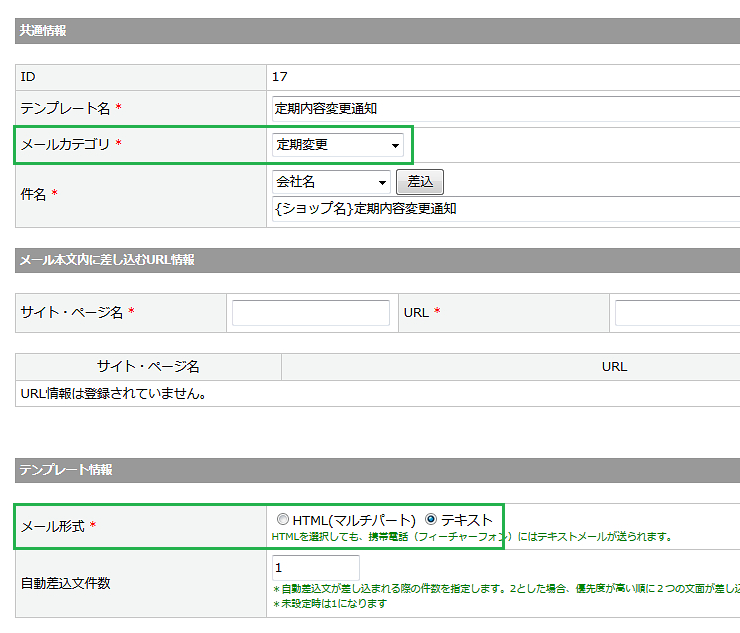The height and width of the screenshot is (633, 740).
Task: Select the HTML(マルチパート) radio button
Action: click(x=283, y=520)
